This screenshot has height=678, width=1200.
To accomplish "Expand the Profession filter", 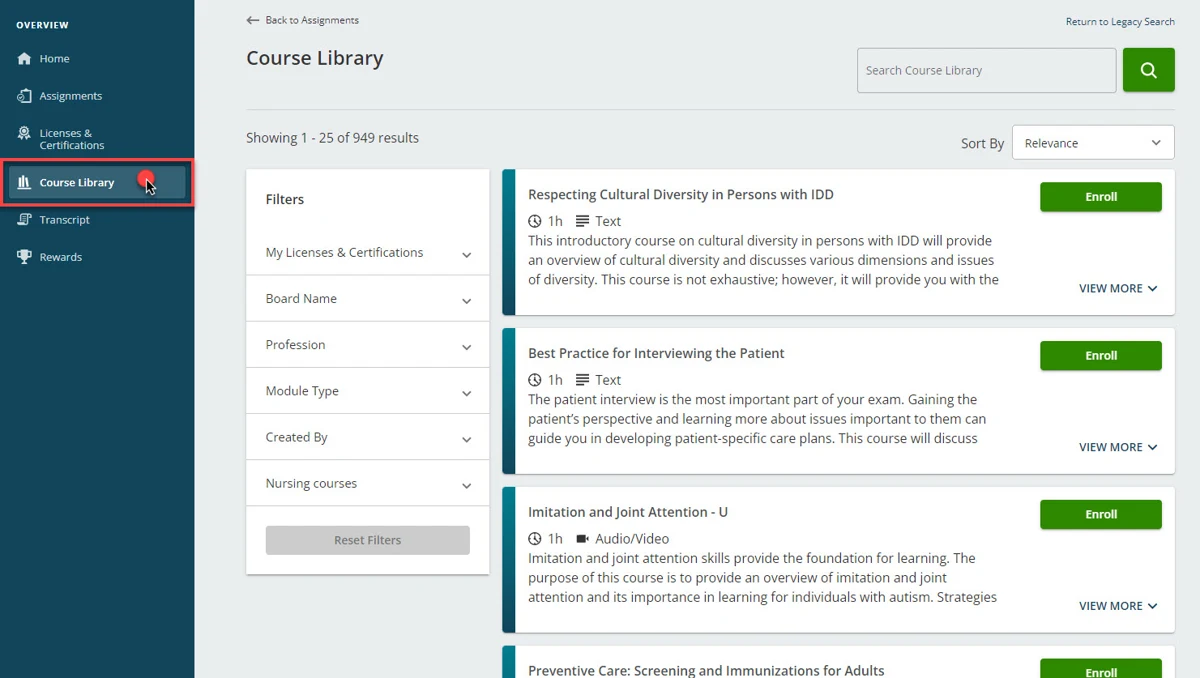I will point(367,345).
